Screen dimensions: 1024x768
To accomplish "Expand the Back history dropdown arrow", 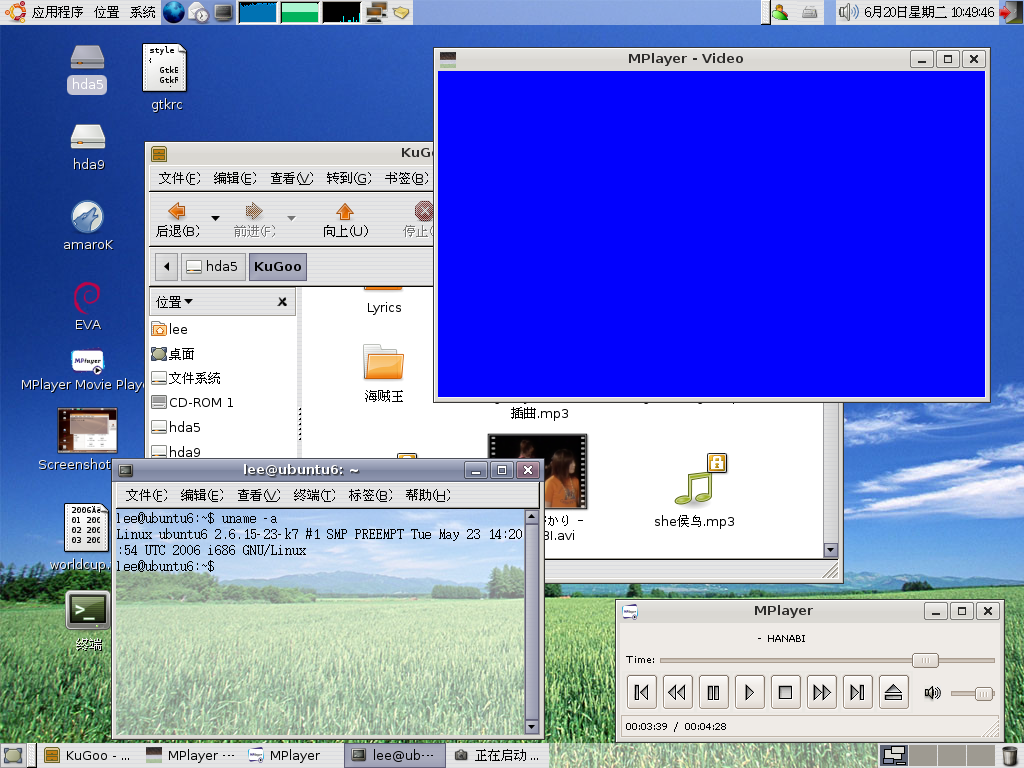I will tap(215, 218).
